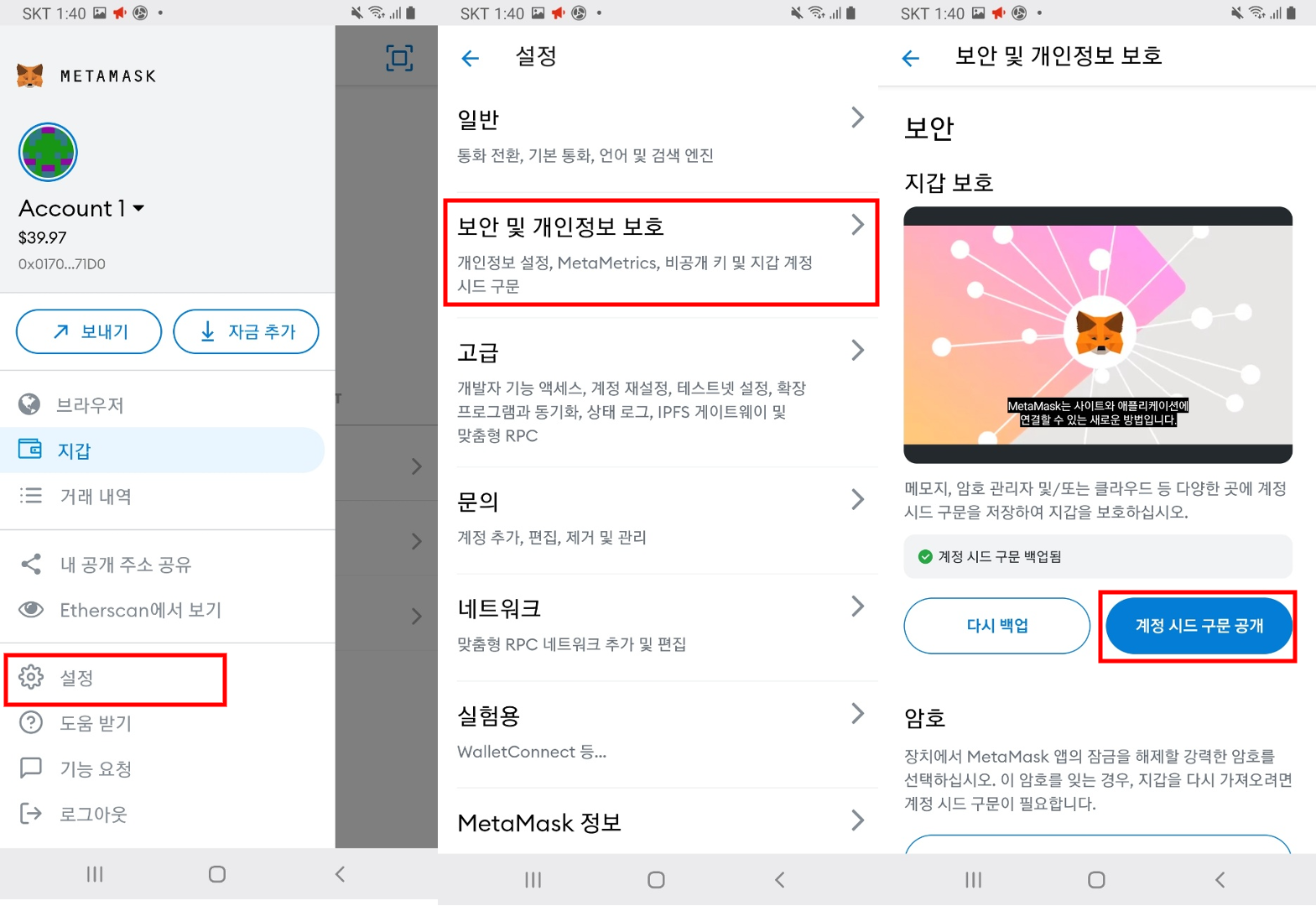Tap recent apps button on right phone
This screenshot has width=1316, height=906.
coord(973,879)
